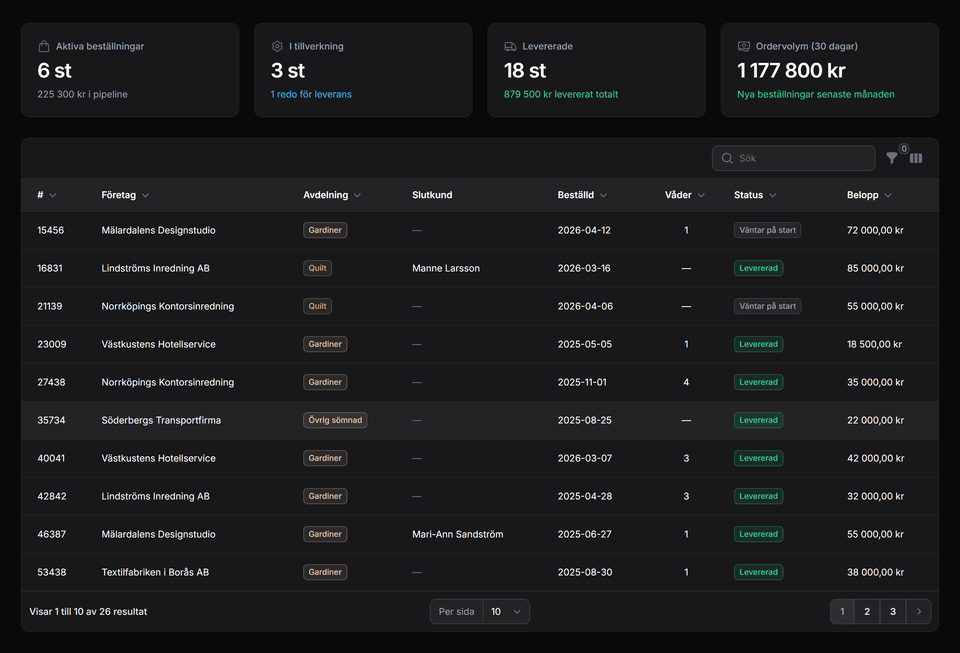Select Väntar på start status for order 21139
The width and height of the screenshot is (960, 653).
tap(767, 306)
